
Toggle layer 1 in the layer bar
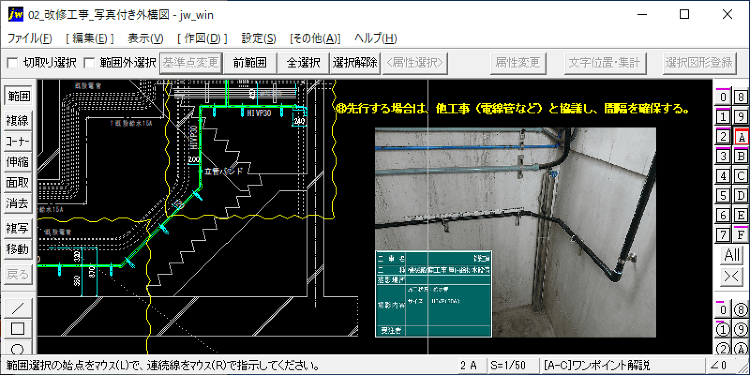(x=723, y=117)
